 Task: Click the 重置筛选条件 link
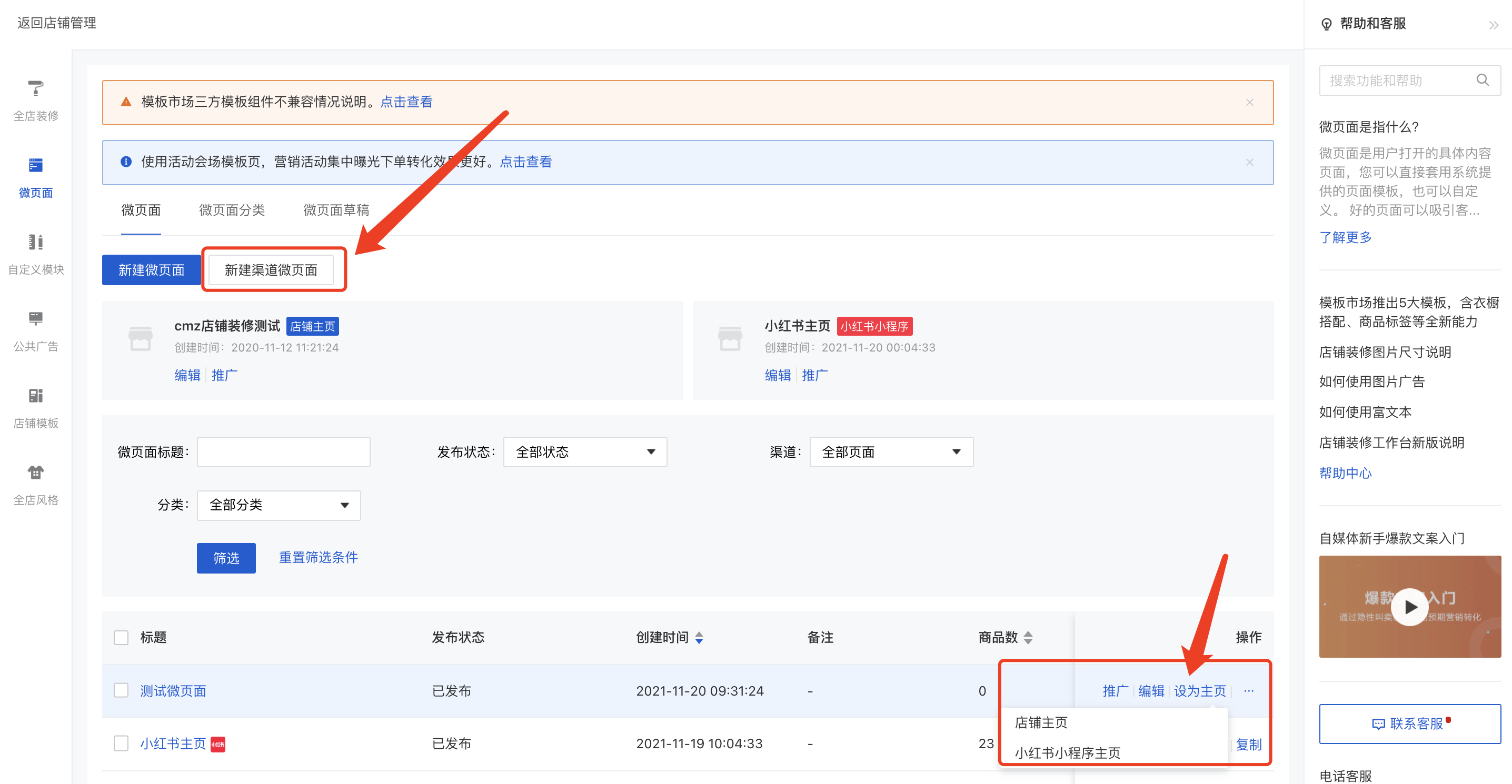click(x=318, y=558)
